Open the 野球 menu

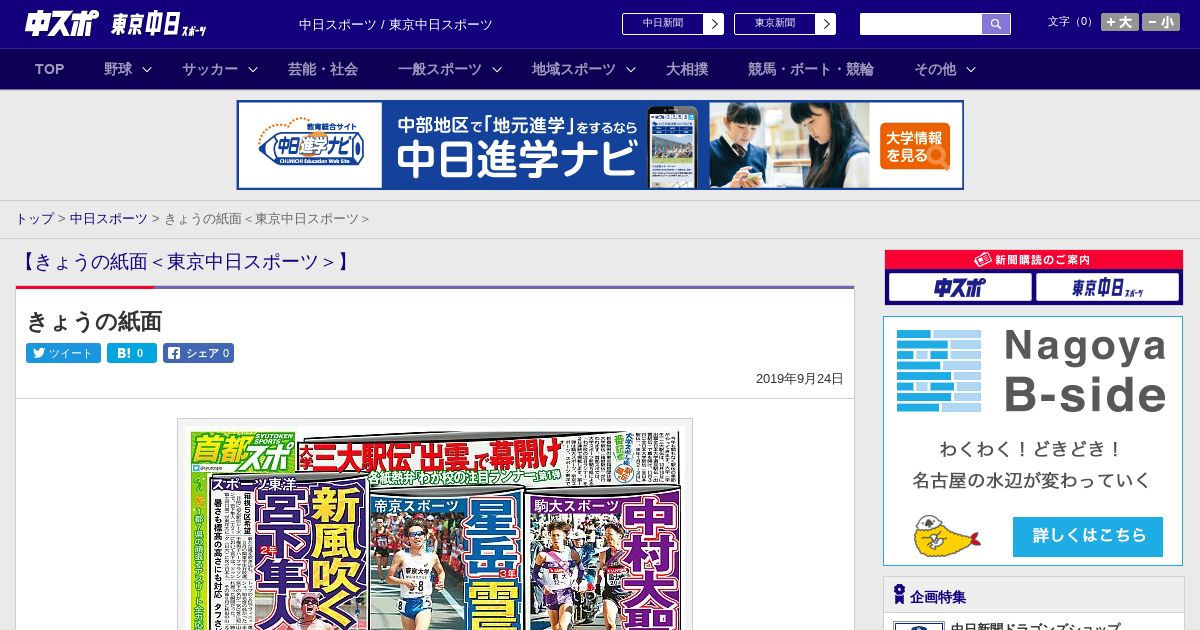pos(118,69)
